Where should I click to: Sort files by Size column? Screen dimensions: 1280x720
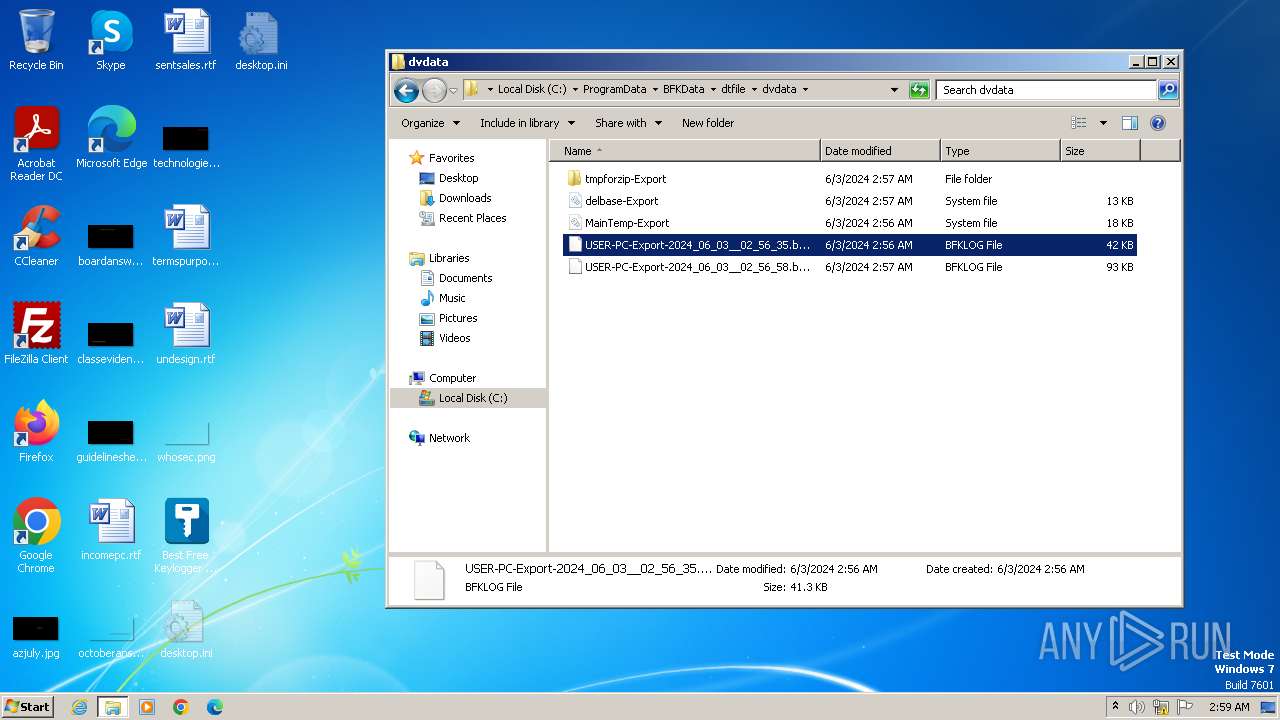[1100, 151]
